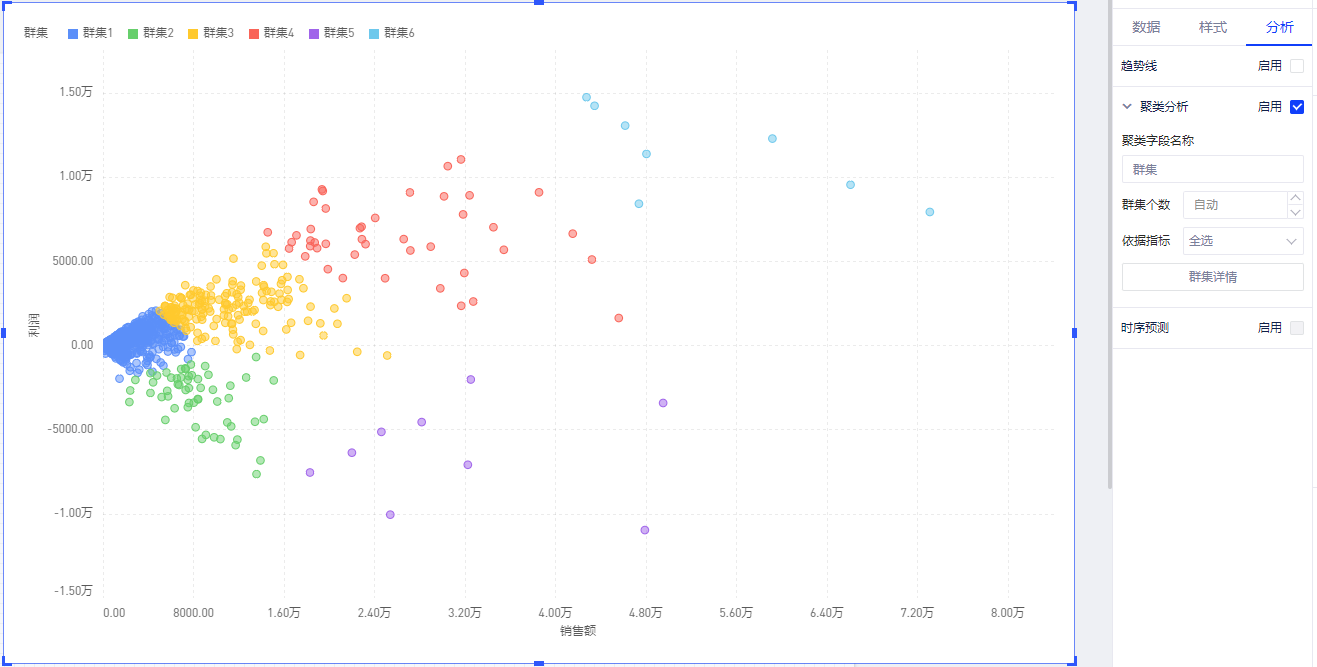This screenshot has height=667, width=1317.
Task: Decrease 群集个数 with the down arrow
Action: pos(1295,211)
